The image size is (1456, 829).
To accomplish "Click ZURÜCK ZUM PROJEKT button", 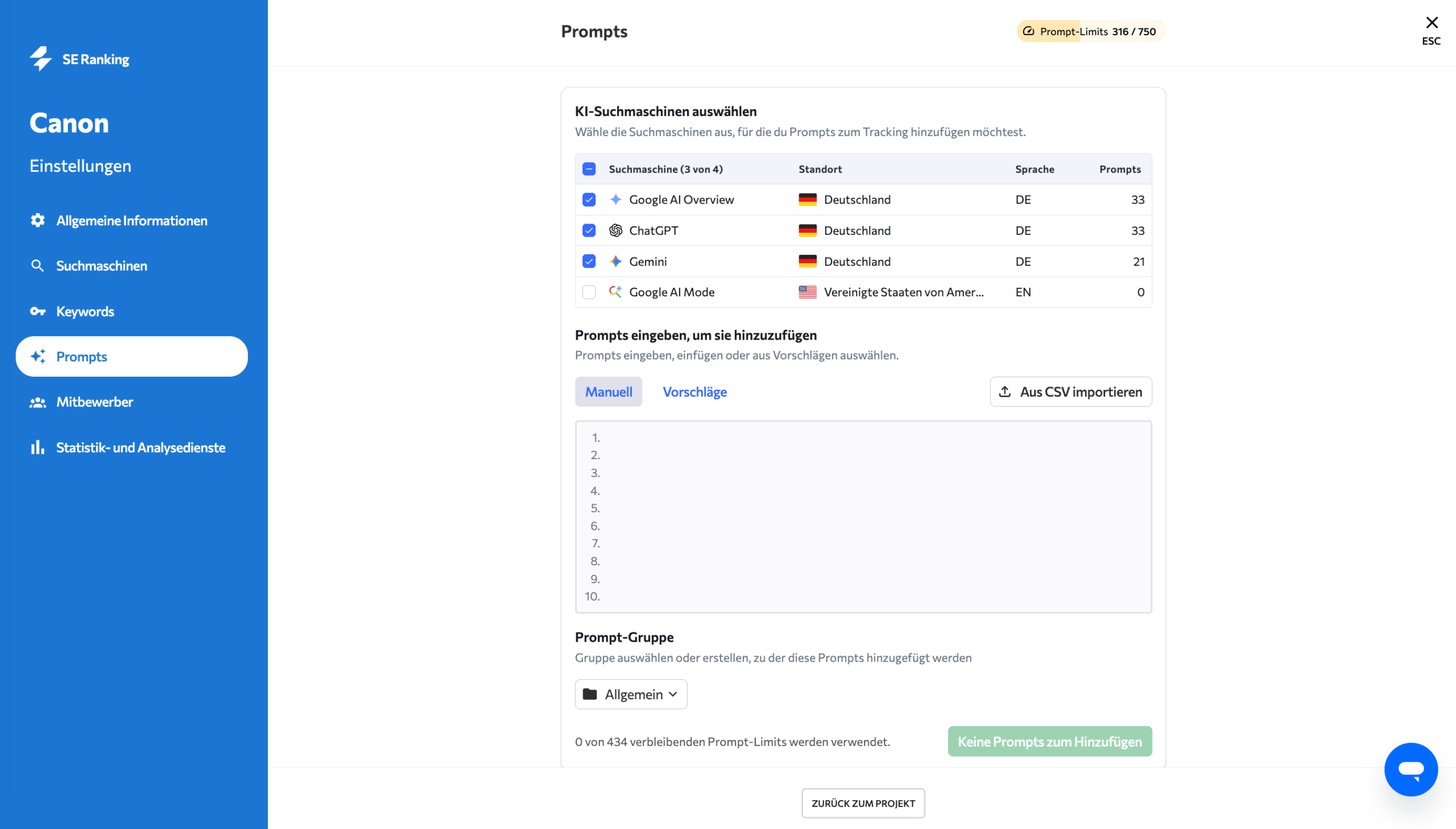I will [x=863, y=803].
